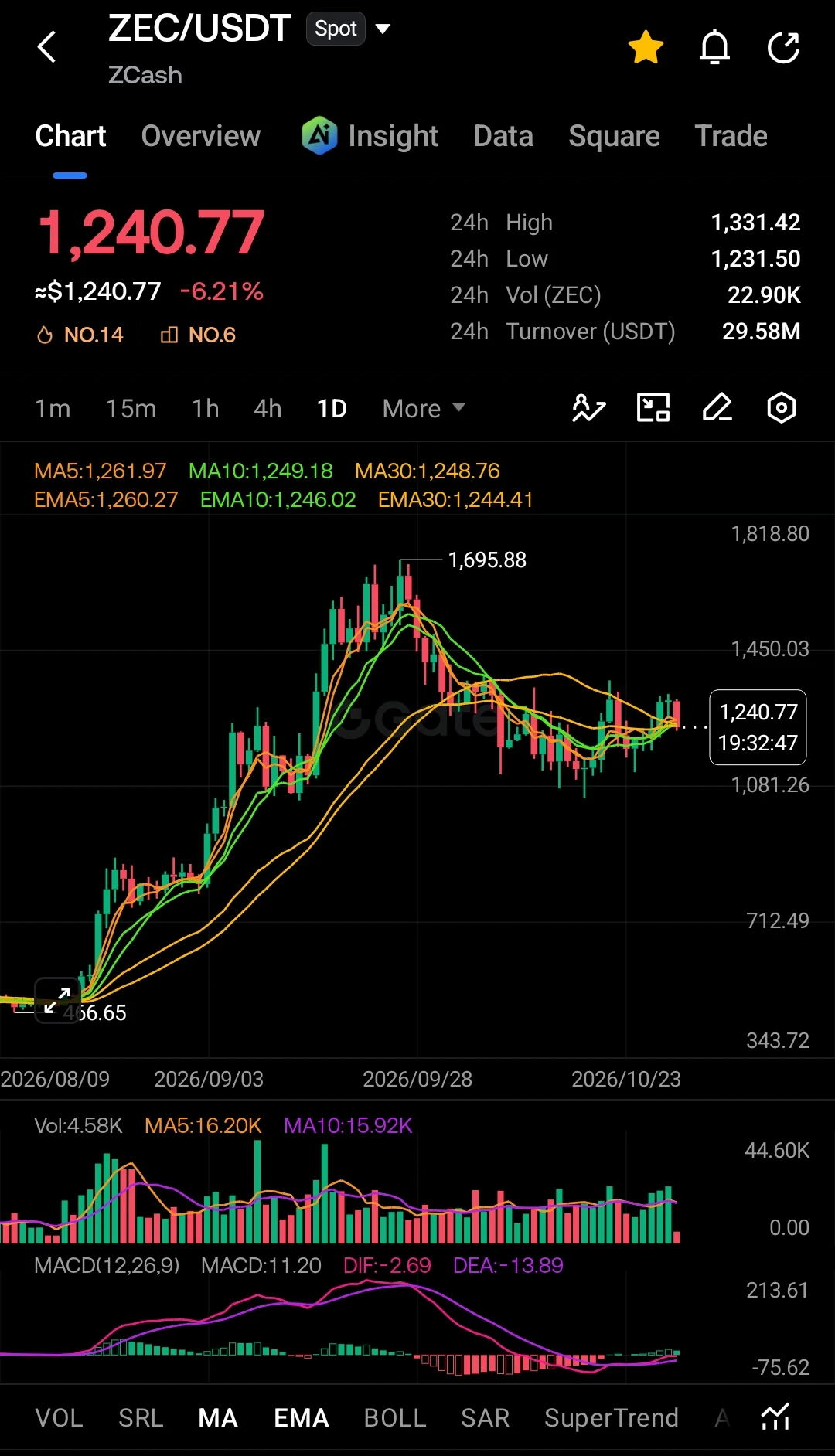
Task: Toggle the VOL indicator
Action: (59, 1418)
